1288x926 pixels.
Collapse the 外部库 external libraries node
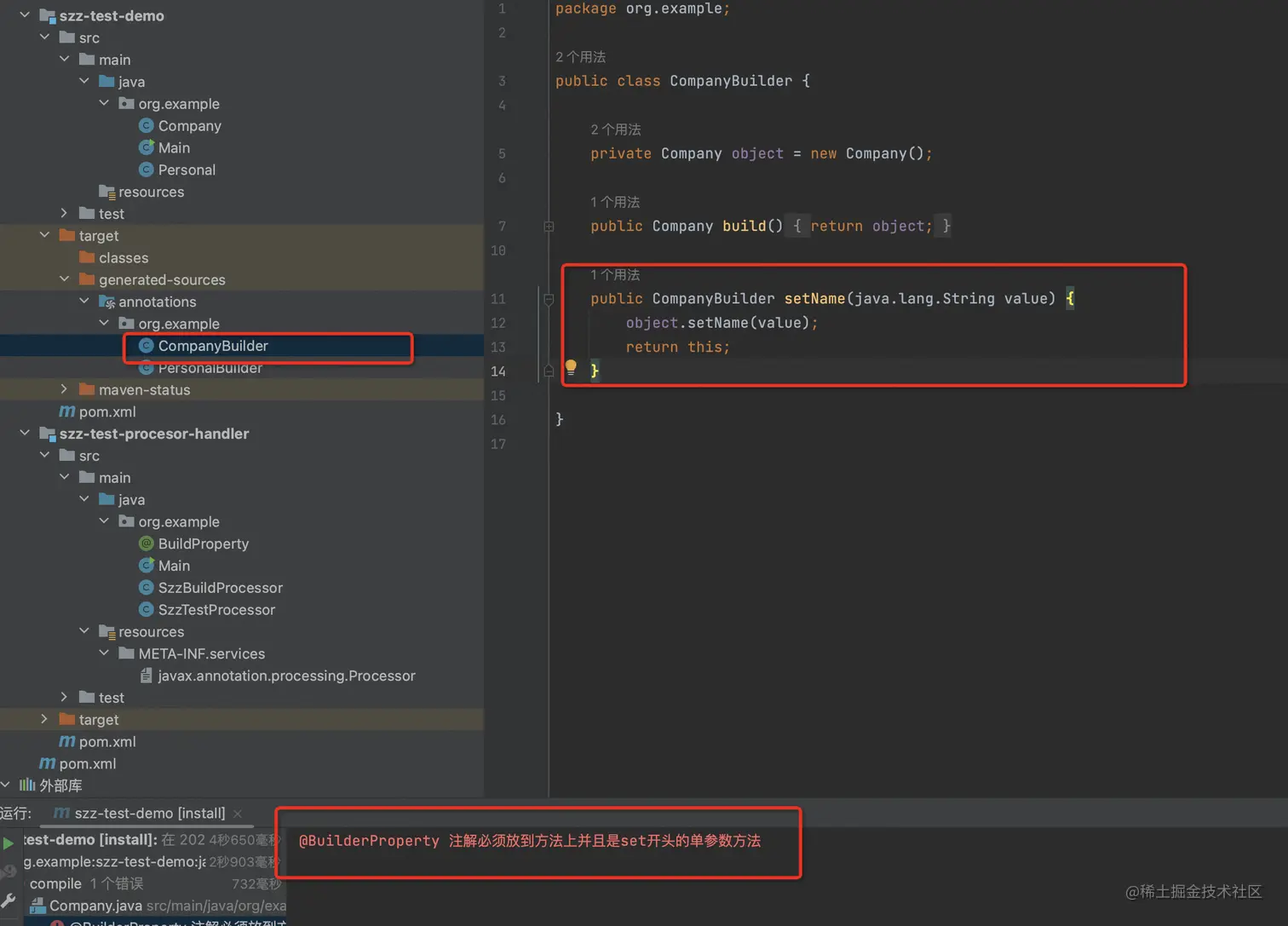point(6,785)
